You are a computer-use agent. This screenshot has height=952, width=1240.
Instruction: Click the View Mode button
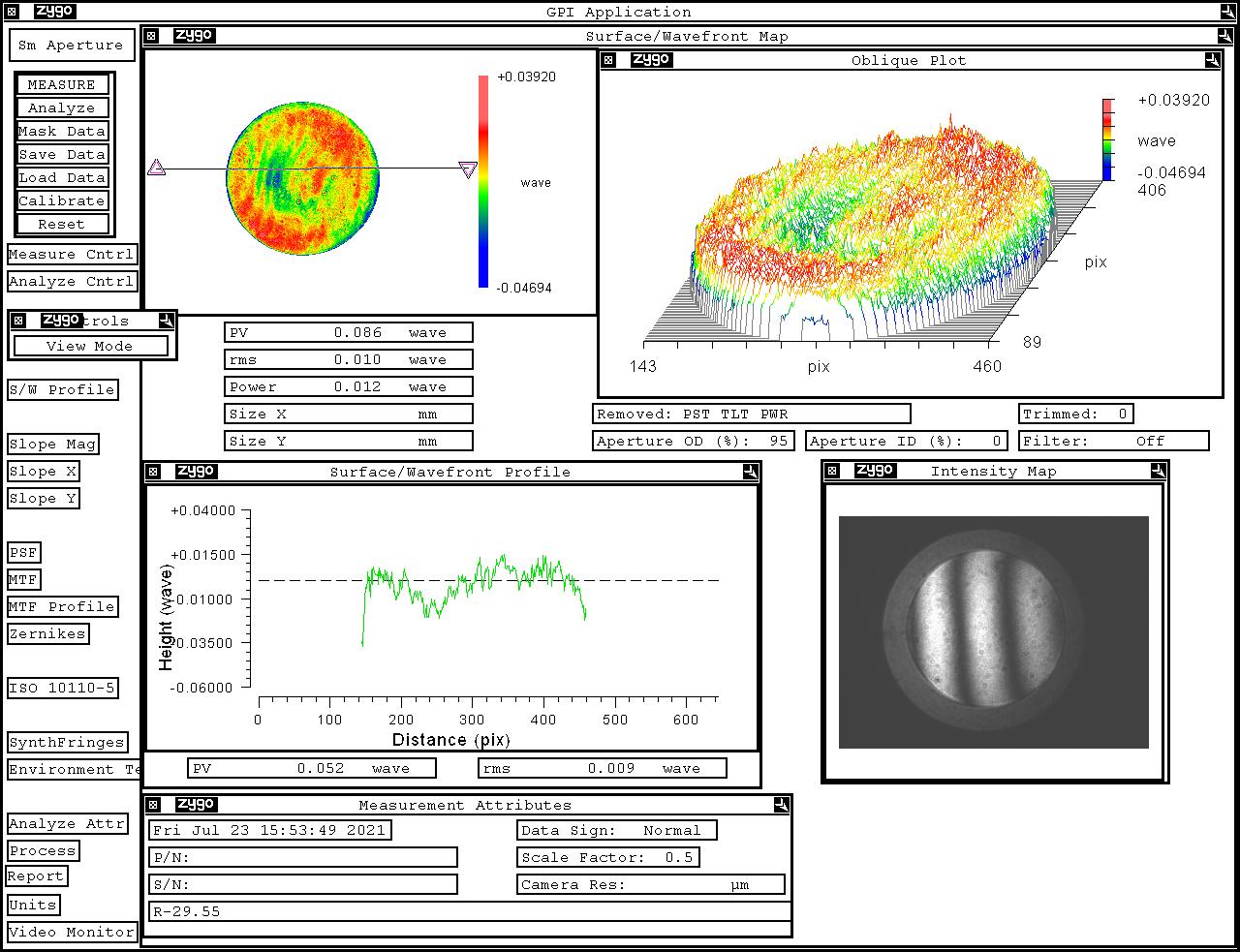click(90, 346)
